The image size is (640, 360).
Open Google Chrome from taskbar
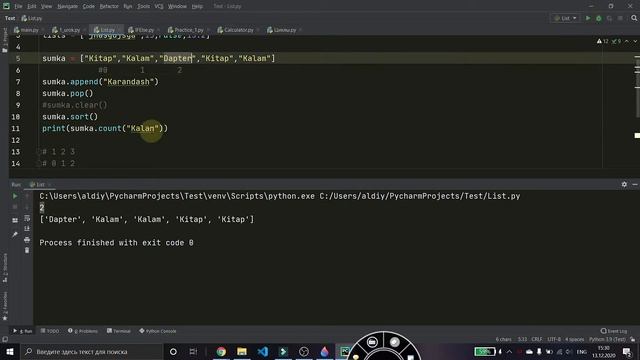pyautogui.click(x=221, y=351)
